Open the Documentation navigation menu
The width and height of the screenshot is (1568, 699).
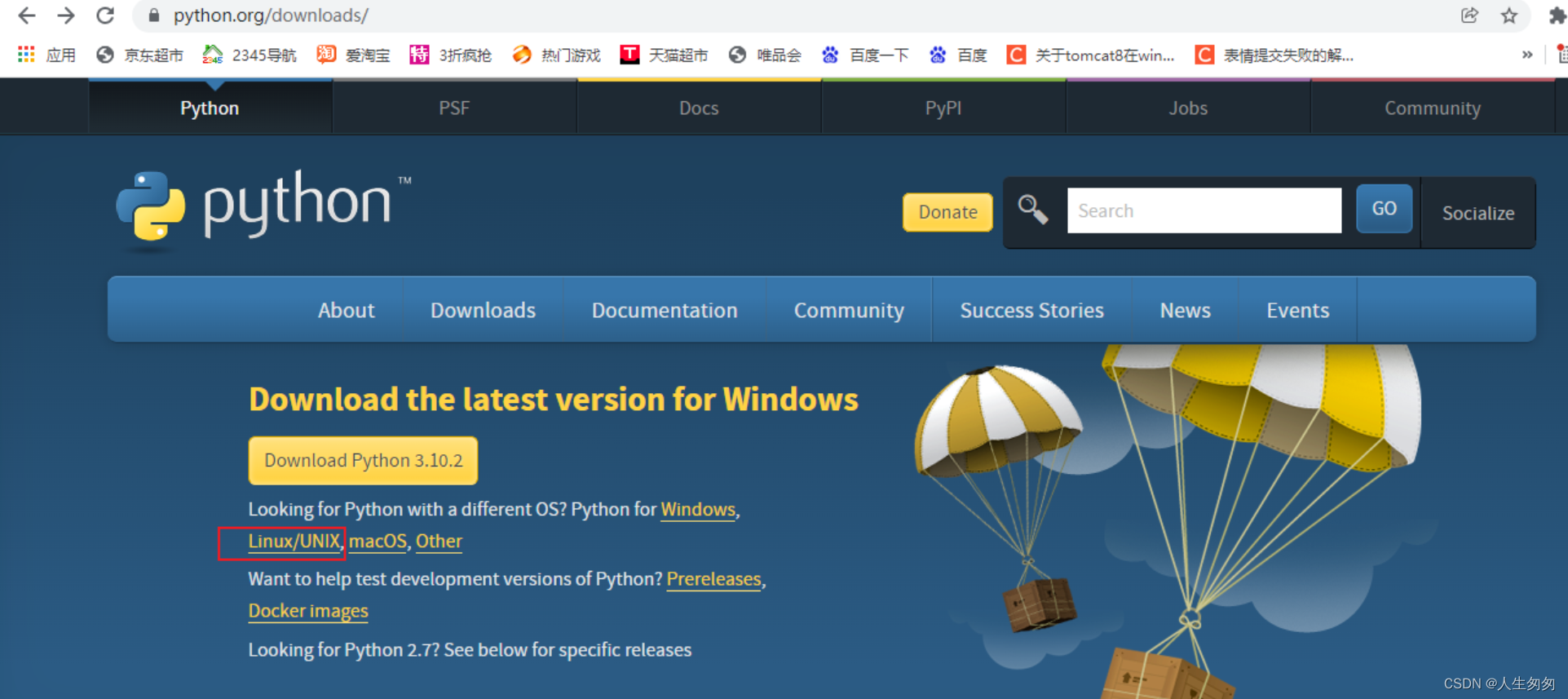click(665, 310)
